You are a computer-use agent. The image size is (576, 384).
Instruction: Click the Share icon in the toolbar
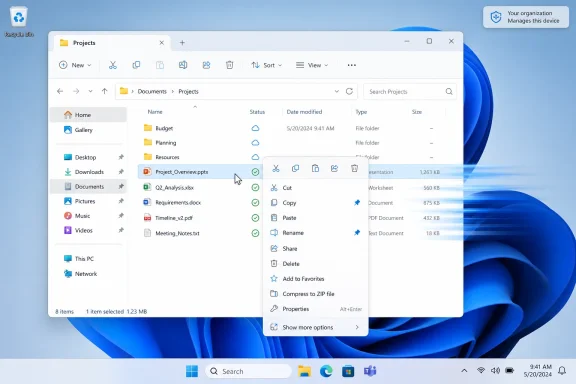pos(206,65)
